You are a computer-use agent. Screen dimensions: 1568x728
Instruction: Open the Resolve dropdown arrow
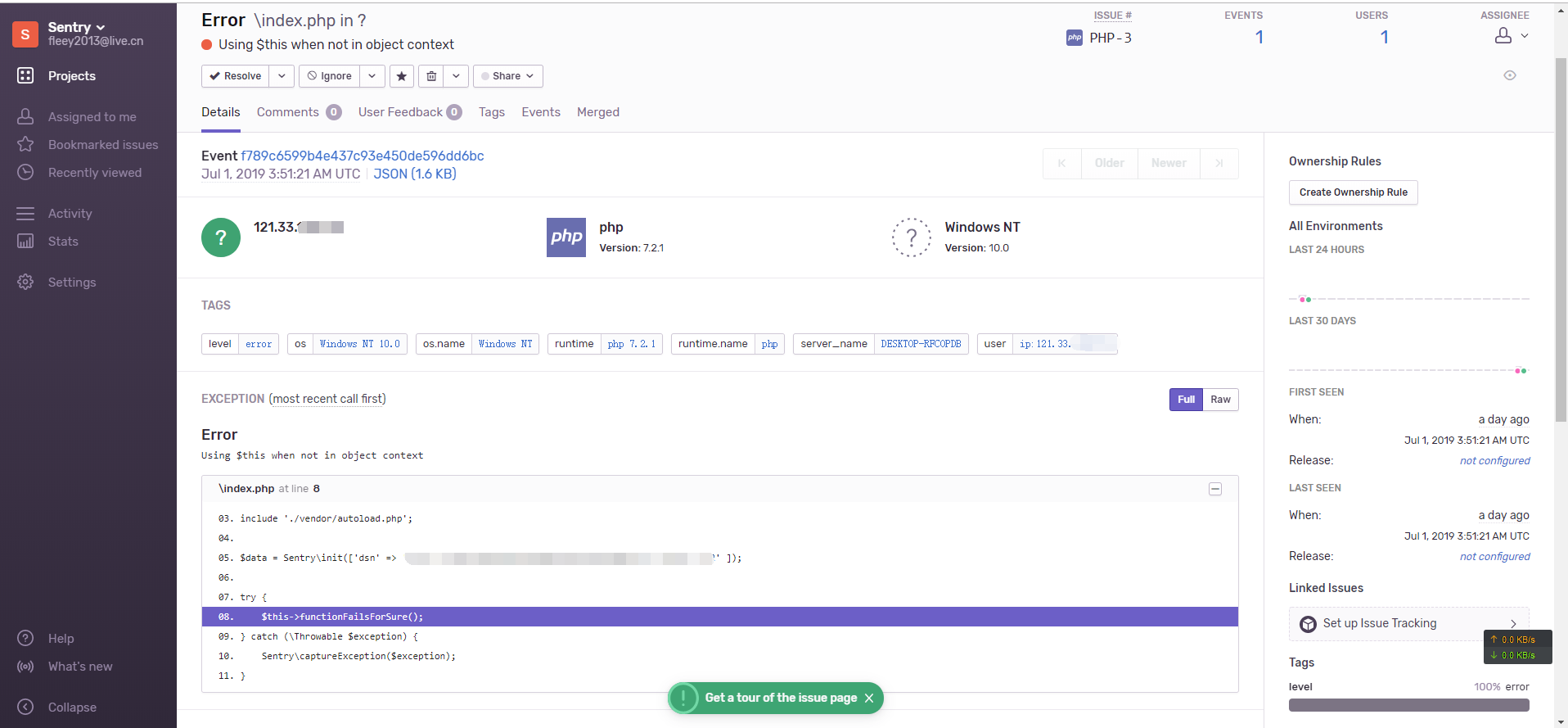point(282,76)
